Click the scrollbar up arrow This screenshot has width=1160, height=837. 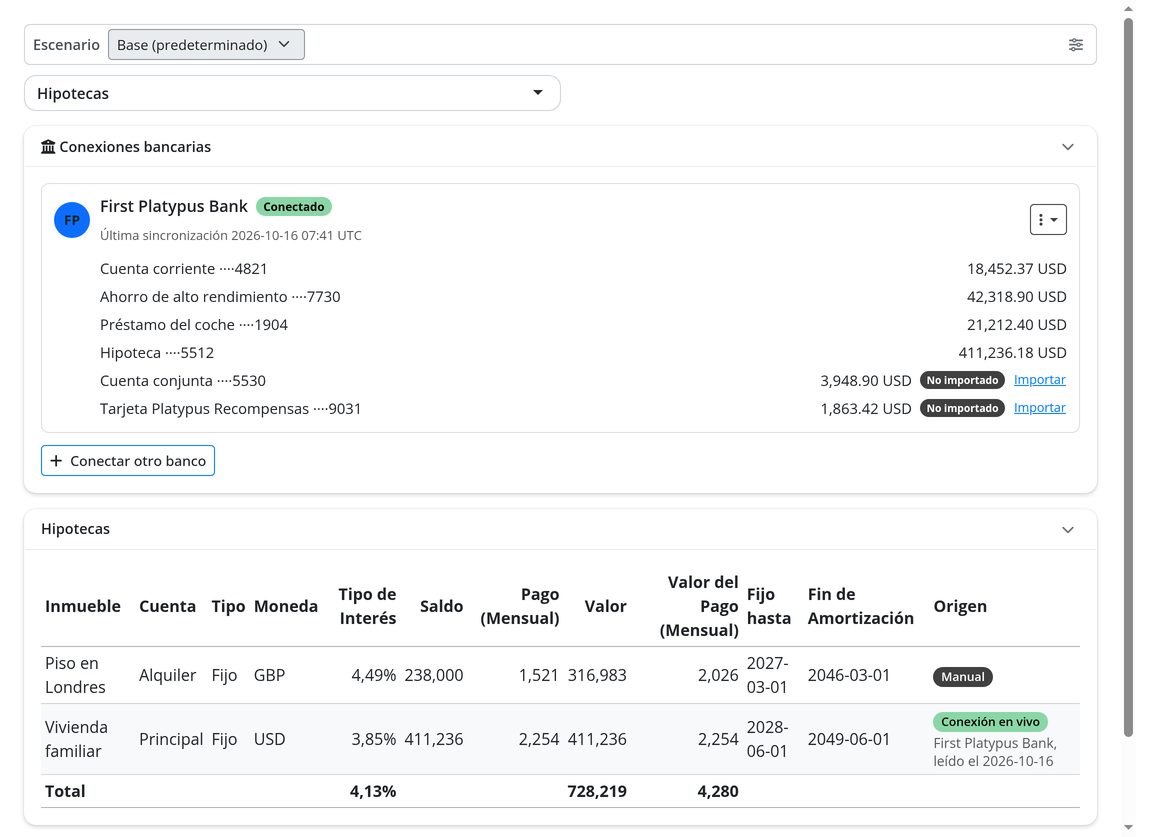[x=1128, y=8]
